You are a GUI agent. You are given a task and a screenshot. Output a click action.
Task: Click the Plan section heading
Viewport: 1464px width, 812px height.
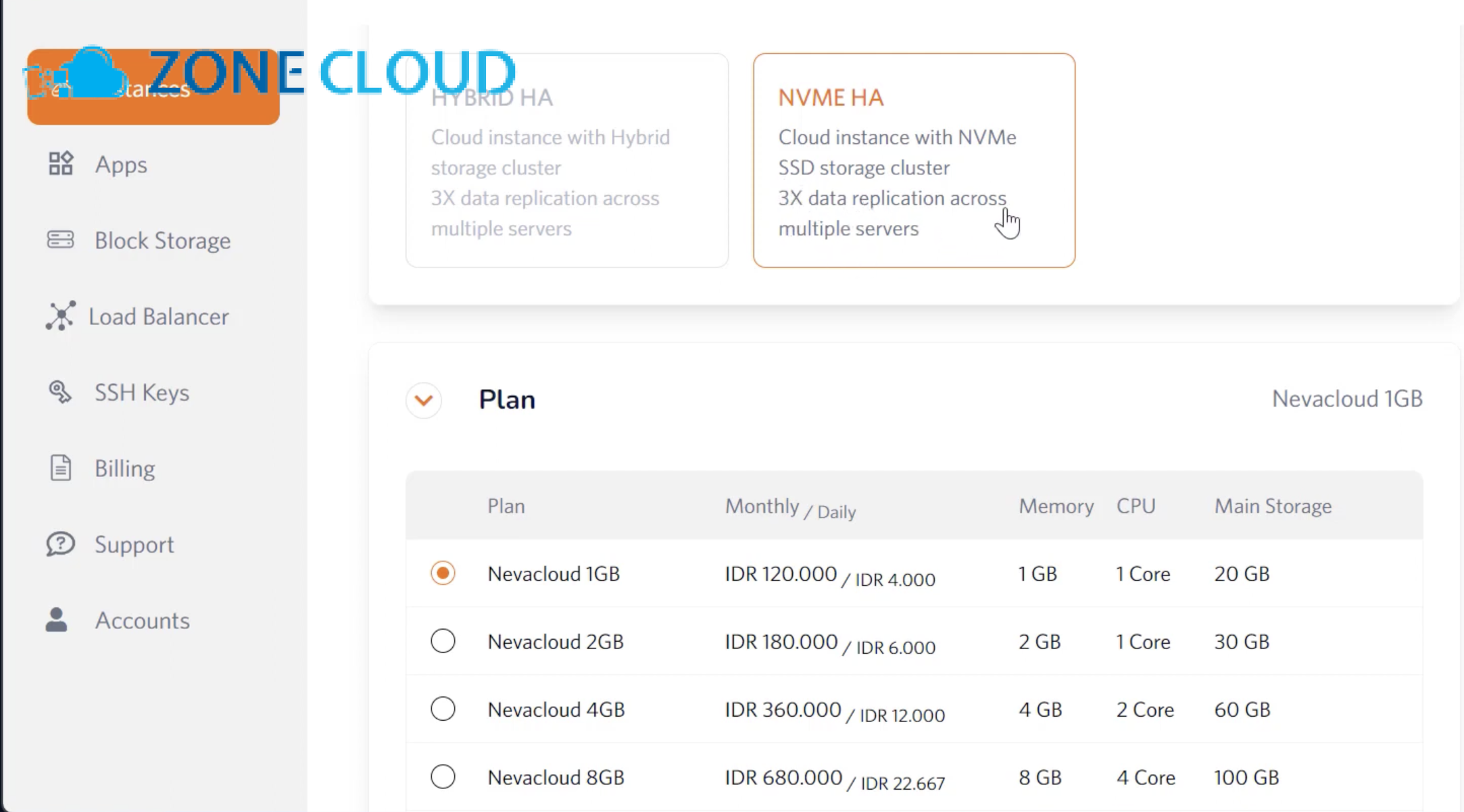(x=507, y=400)
